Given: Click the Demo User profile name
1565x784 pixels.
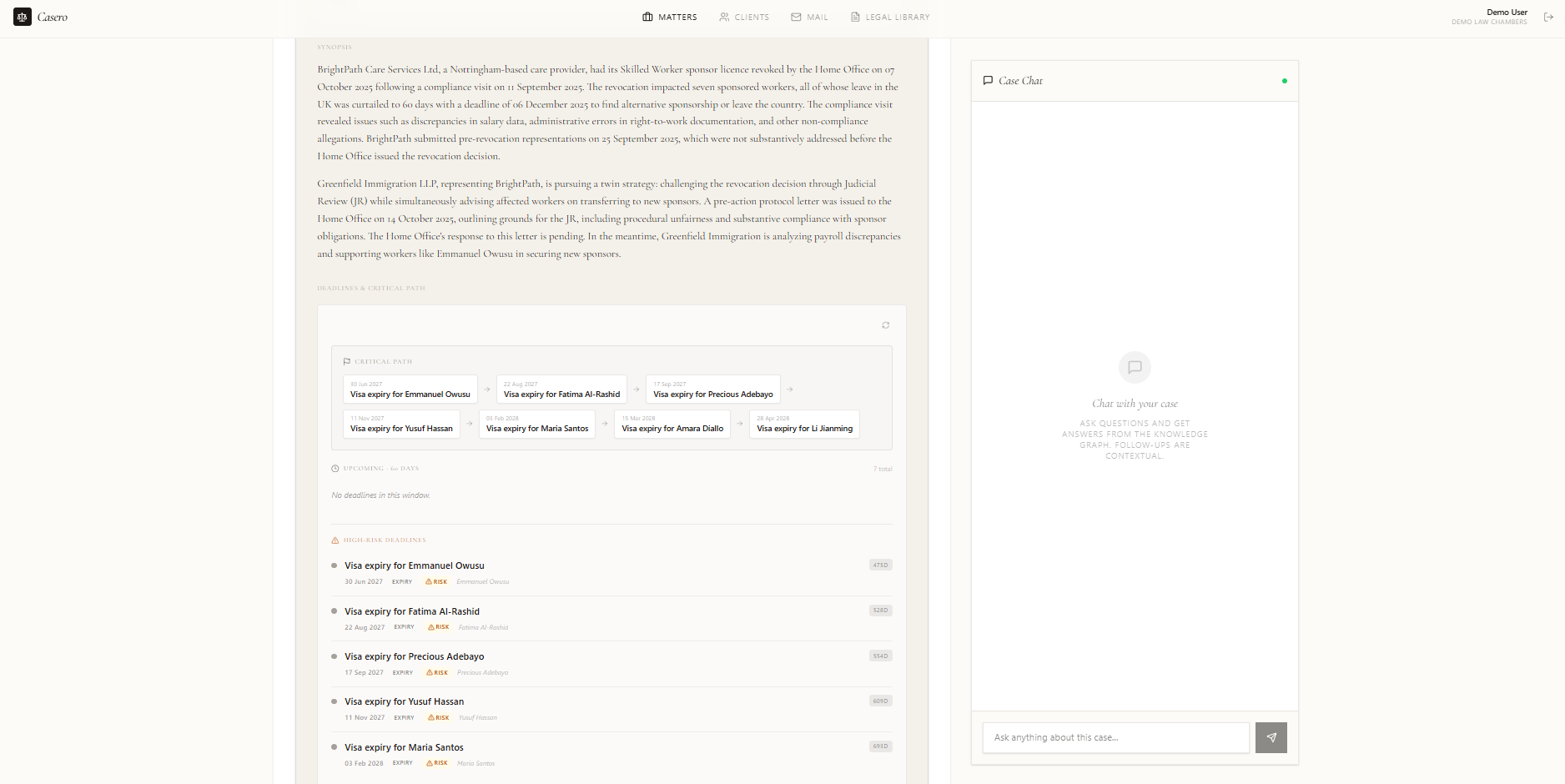Looking at the screenshot, I should coord(1507,12).
